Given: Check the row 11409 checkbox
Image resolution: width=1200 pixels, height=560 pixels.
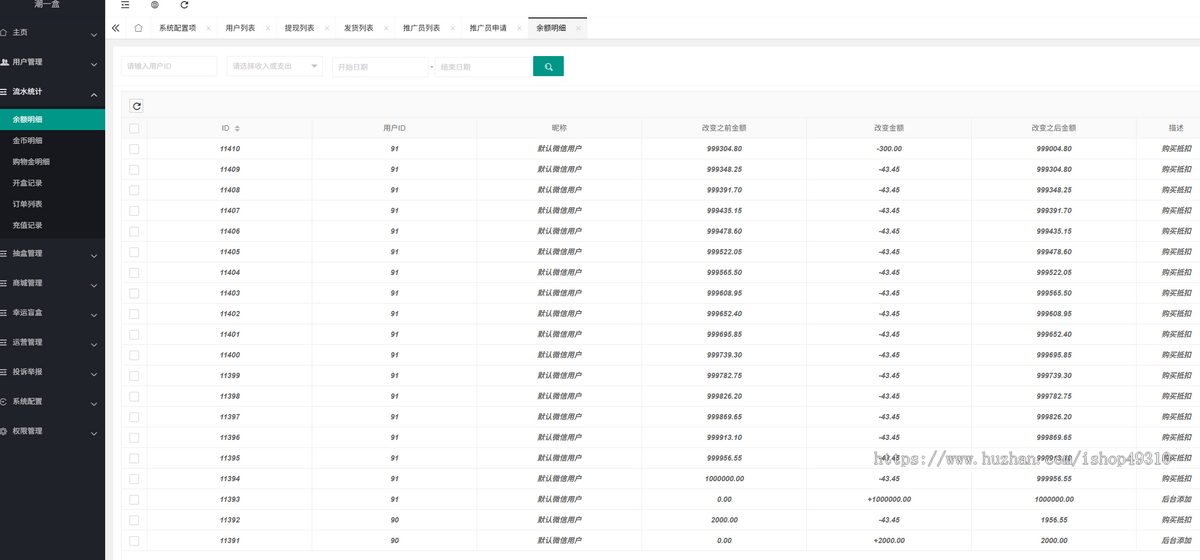Looking at the screenshot, I should coord(134,169).
